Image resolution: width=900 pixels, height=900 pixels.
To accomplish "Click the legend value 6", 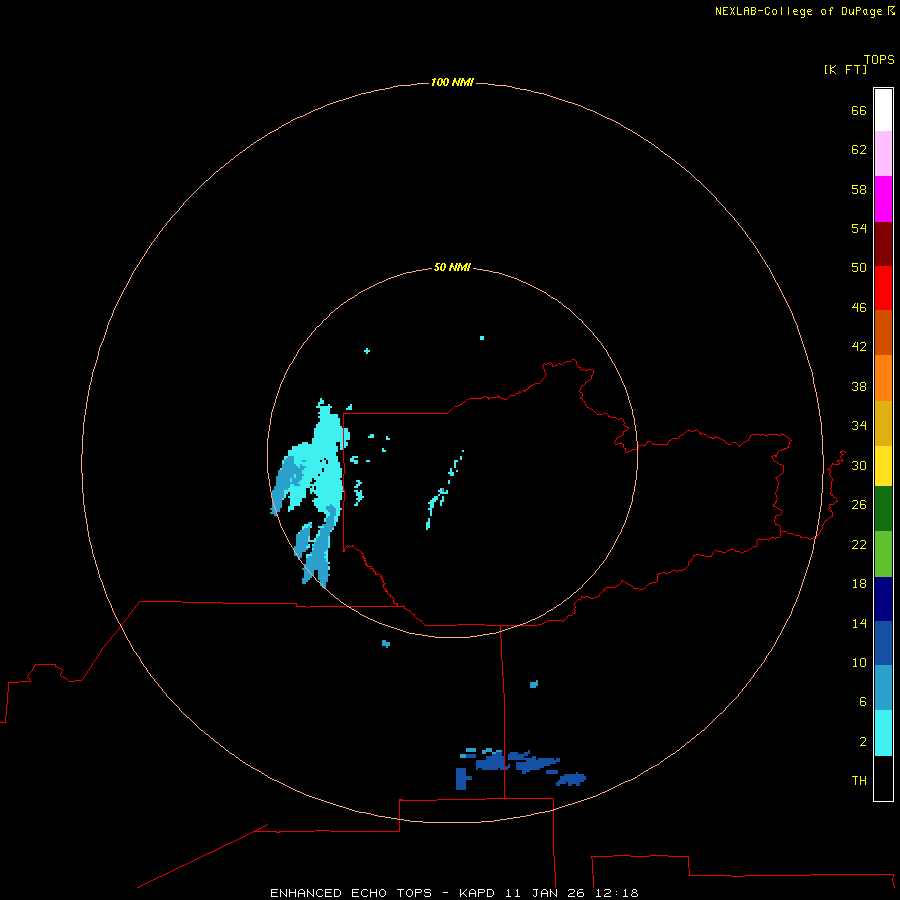I will (x=863, y=701).
